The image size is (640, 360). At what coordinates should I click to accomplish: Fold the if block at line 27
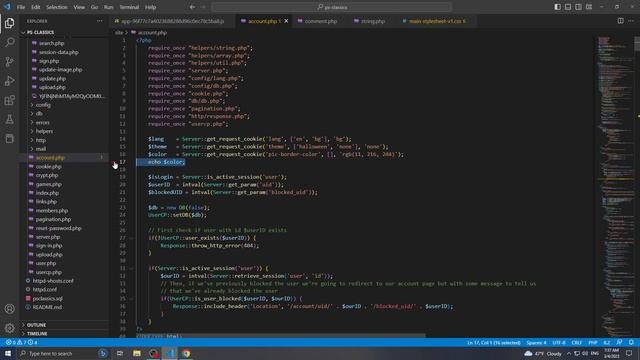(131, 238)
